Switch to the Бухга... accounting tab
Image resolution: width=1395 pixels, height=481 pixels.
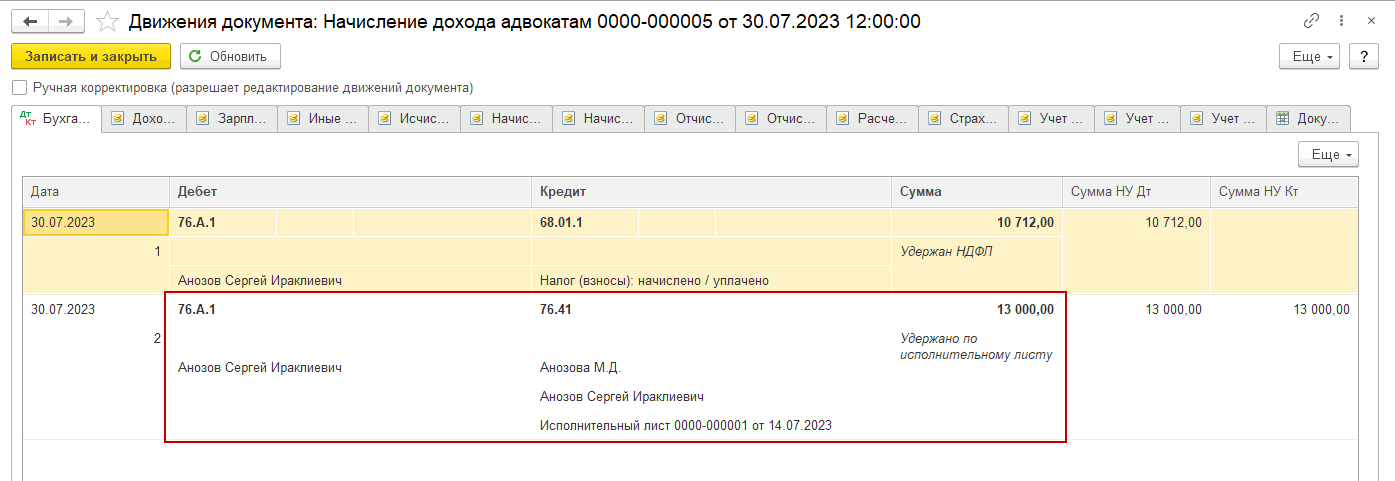point(56,119)
